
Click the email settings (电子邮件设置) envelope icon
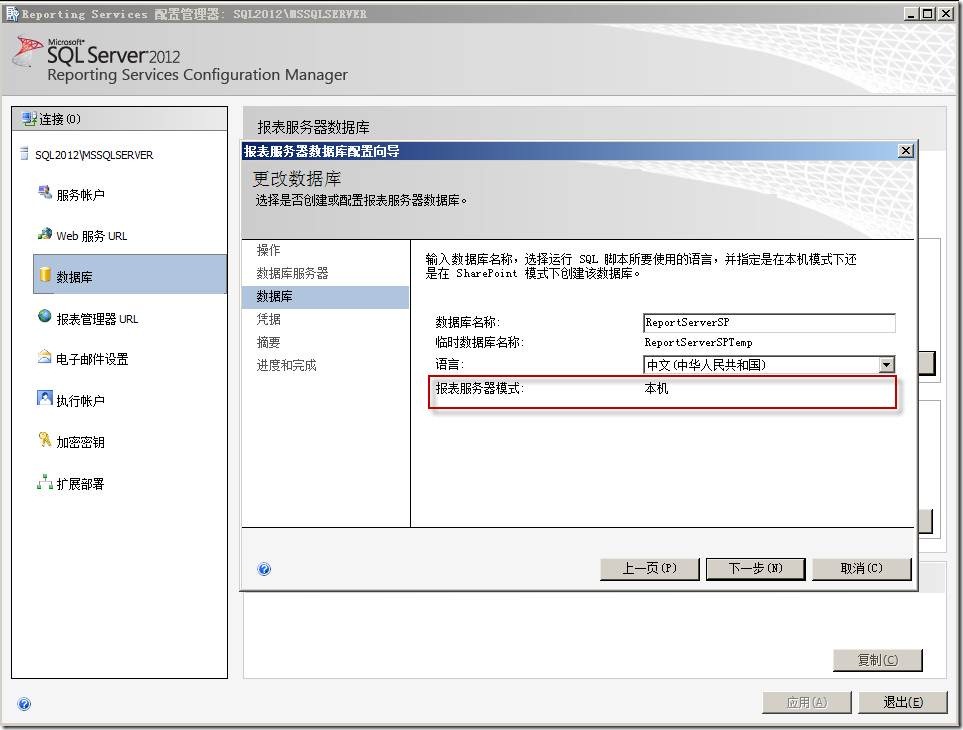(45, 357)
